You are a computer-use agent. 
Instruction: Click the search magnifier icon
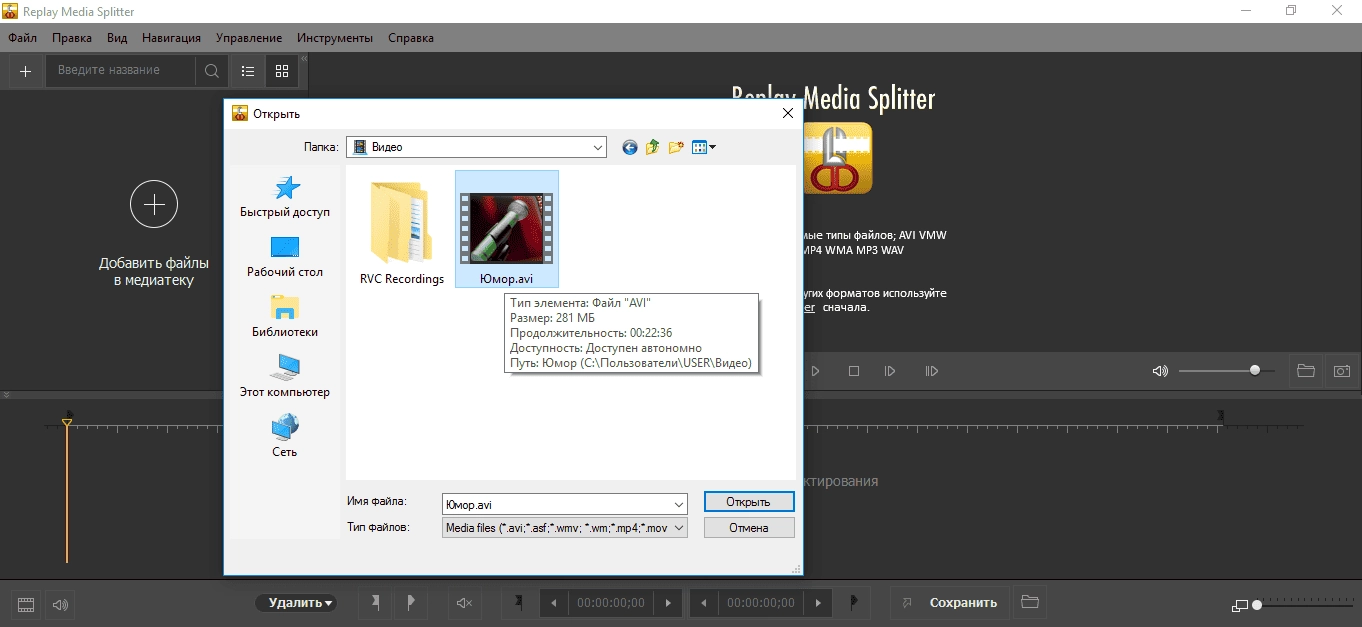tap(211, 71)
